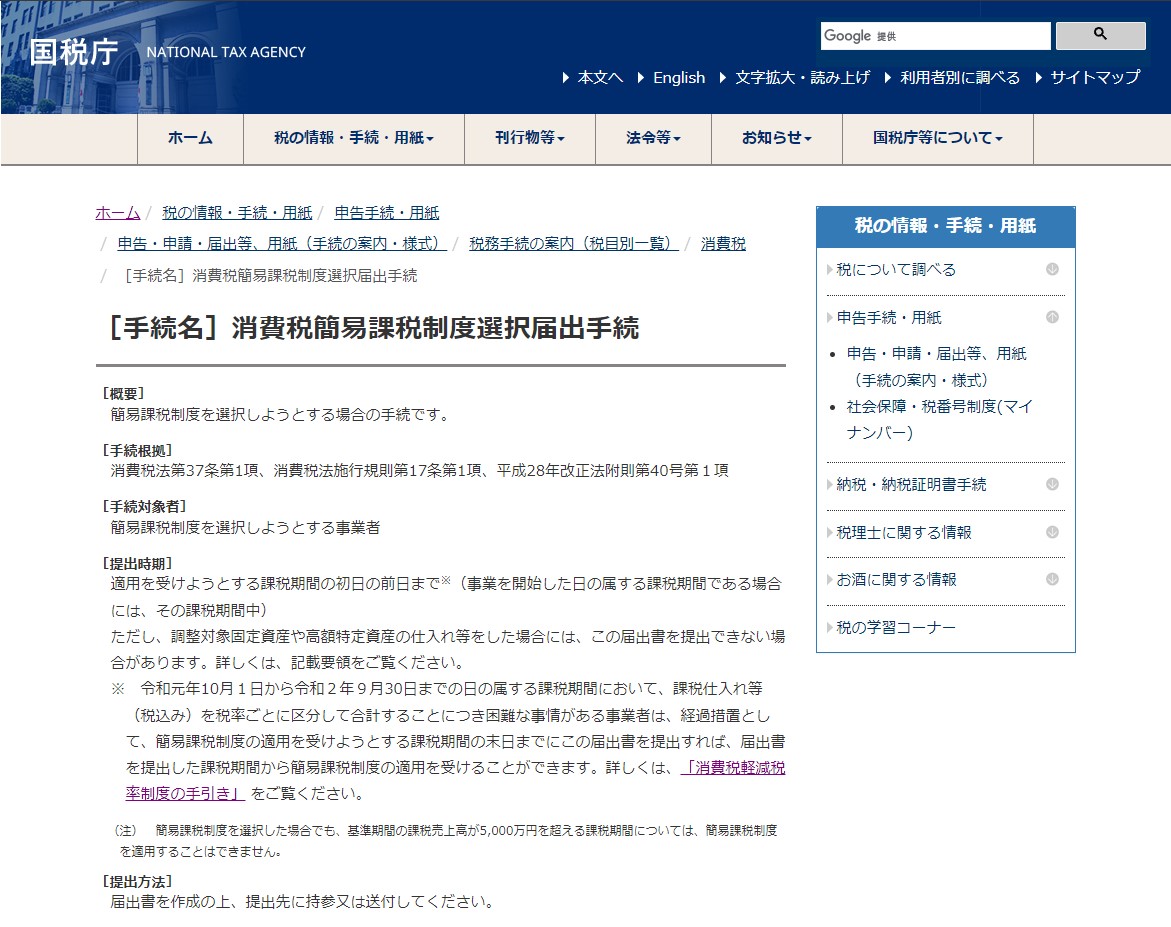Open sidebar sub-item 申告・申請・届出等、用紙(手続の案内・様式)
The width and height of the screenshot is (1171, 927).
pos(937,367)
